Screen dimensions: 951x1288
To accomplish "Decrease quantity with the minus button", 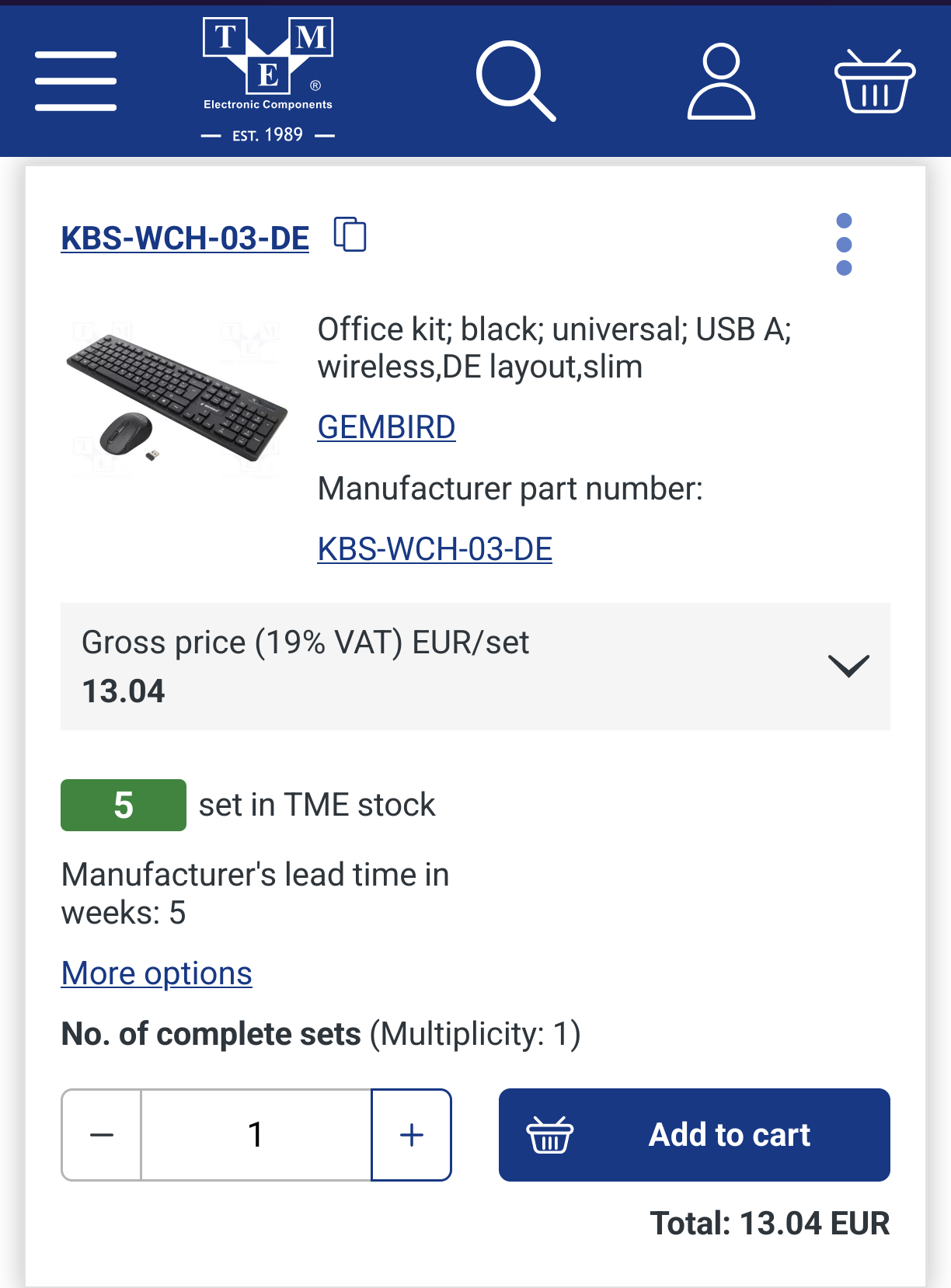I will pos(102,1135).
